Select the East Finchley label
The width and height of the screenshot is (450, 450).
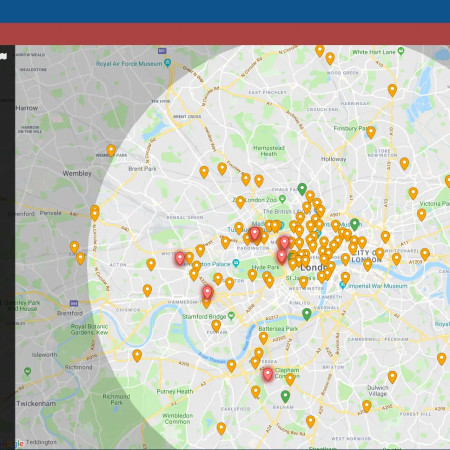click(268, 92)
